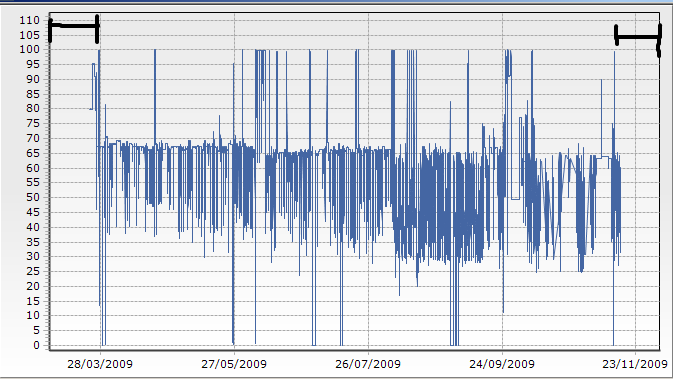The width and height of the screenshot is (673, 380).
Task: Click the 30 y-axis value
Action: pyautogui.click(x=33, y=257)
